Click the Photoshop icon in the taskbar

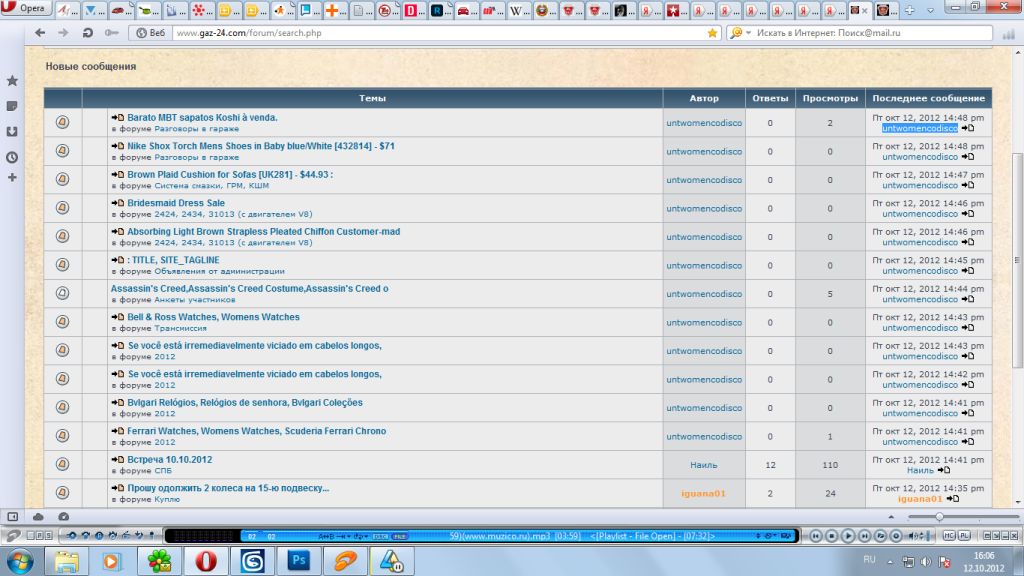297,560
